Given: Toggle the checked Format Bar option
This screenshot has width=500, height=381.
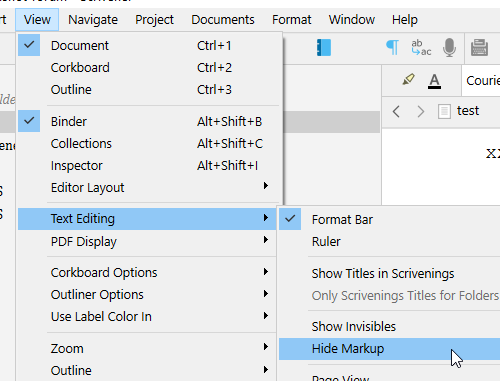Looking at the screenshot, I should pos(389,219).
